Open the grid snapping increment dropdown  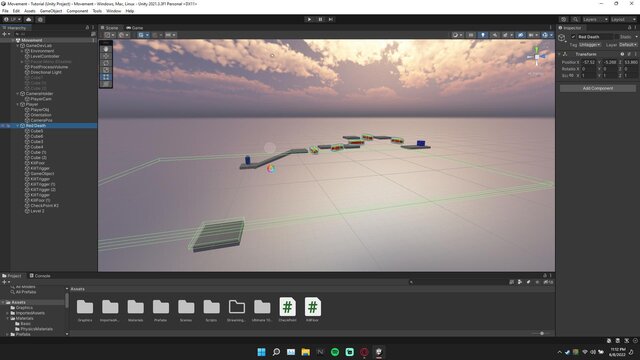point(171,35)
